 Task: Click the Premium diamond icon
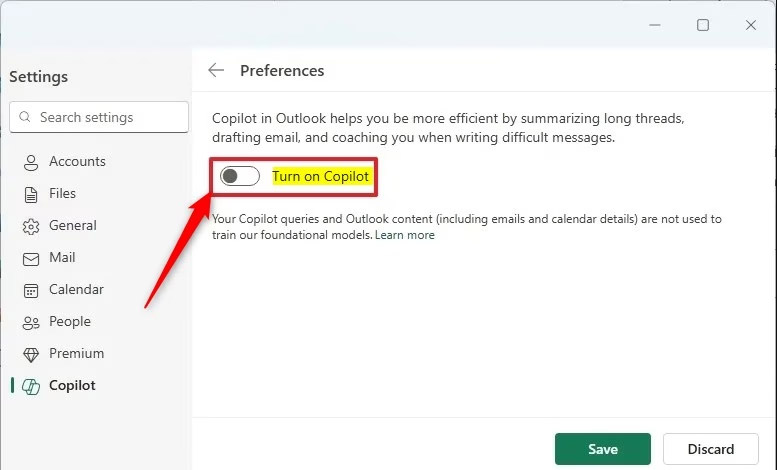[31, 354]
